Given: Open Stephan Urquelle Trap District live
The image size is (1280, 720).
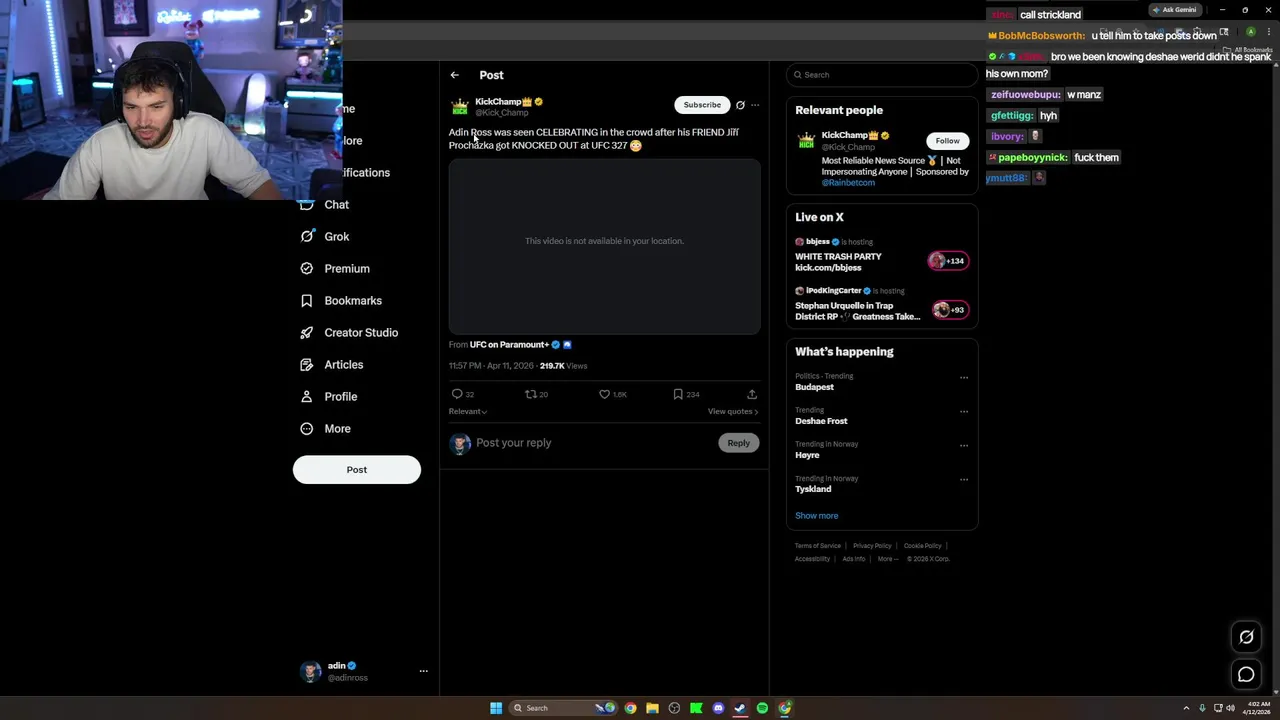Looking at the screenshot, I should click(x=857, y=311).
